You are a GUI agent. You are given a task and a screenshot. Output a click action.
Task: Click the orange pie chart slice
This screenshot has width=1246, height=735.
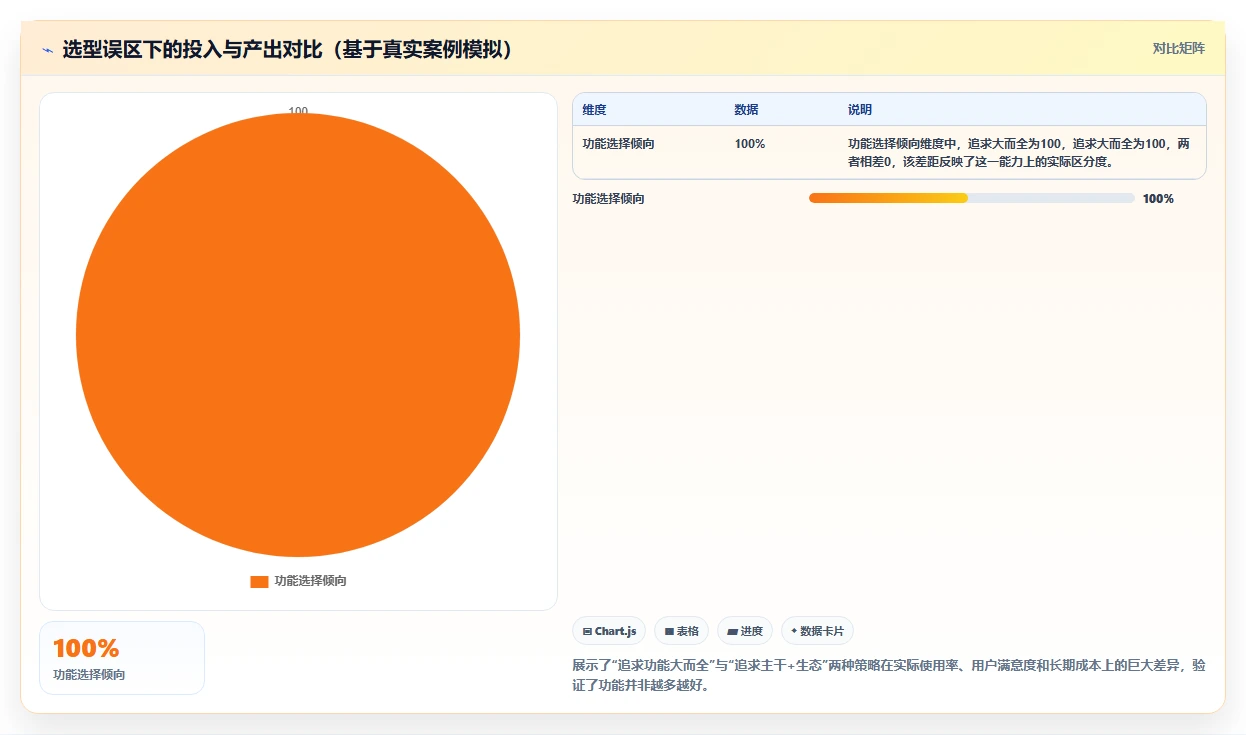pos(298,335)
